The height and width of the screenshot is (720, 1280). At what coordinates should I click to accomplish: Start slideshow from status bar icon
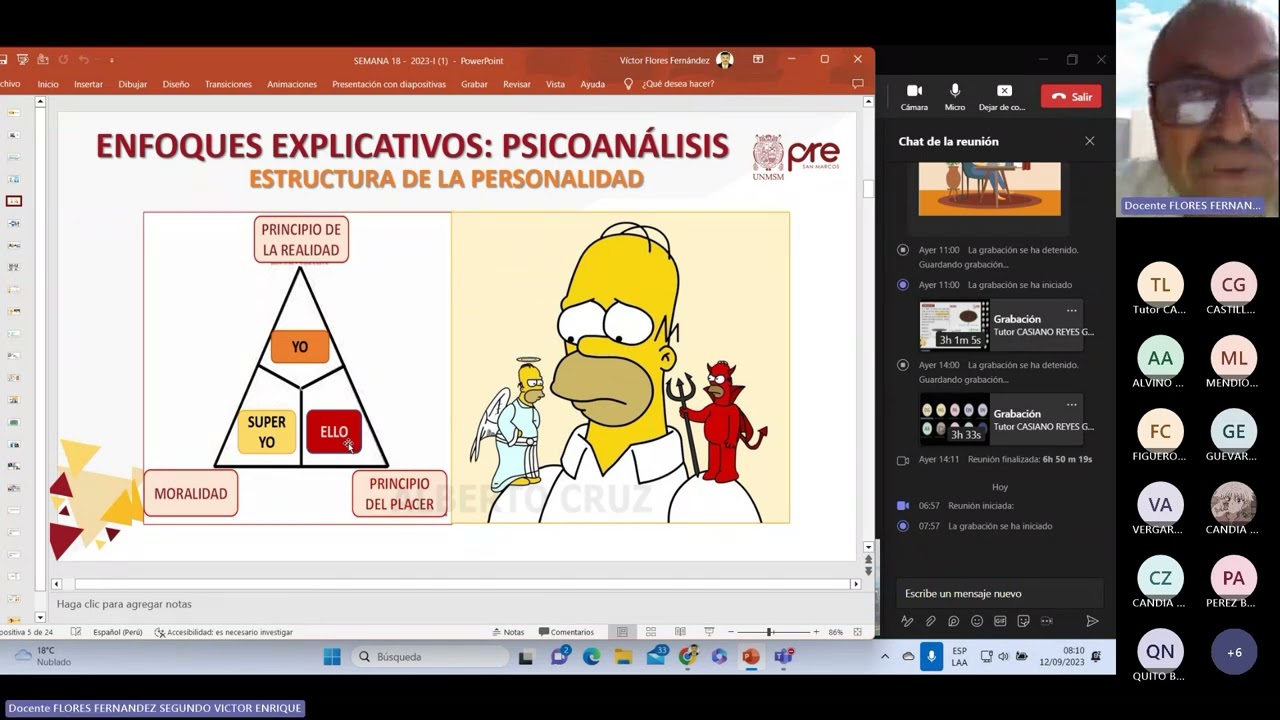point(709,632)
